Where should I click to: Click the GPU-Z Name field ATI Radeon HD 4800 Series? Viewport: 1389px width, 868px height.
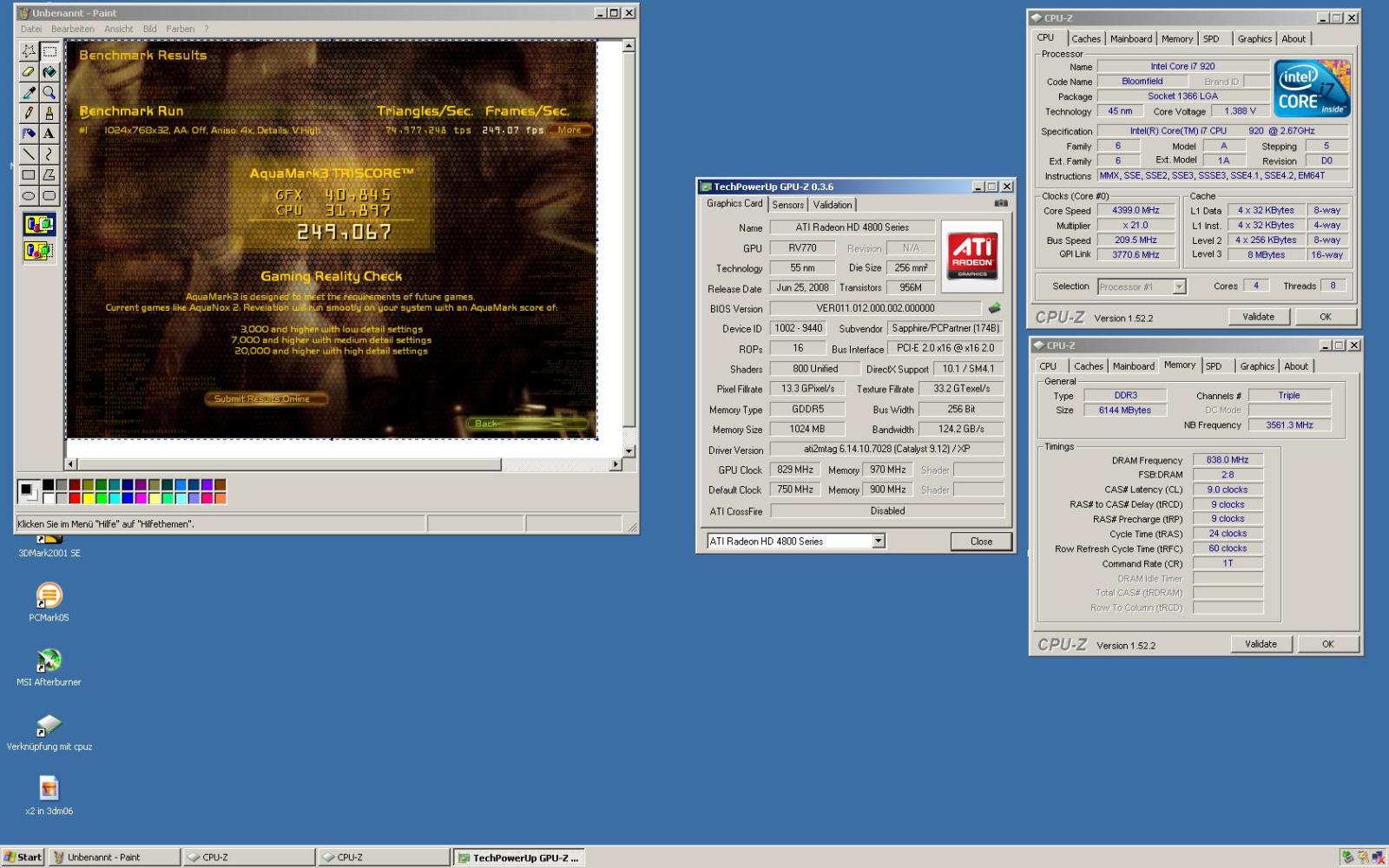(852, 227)
